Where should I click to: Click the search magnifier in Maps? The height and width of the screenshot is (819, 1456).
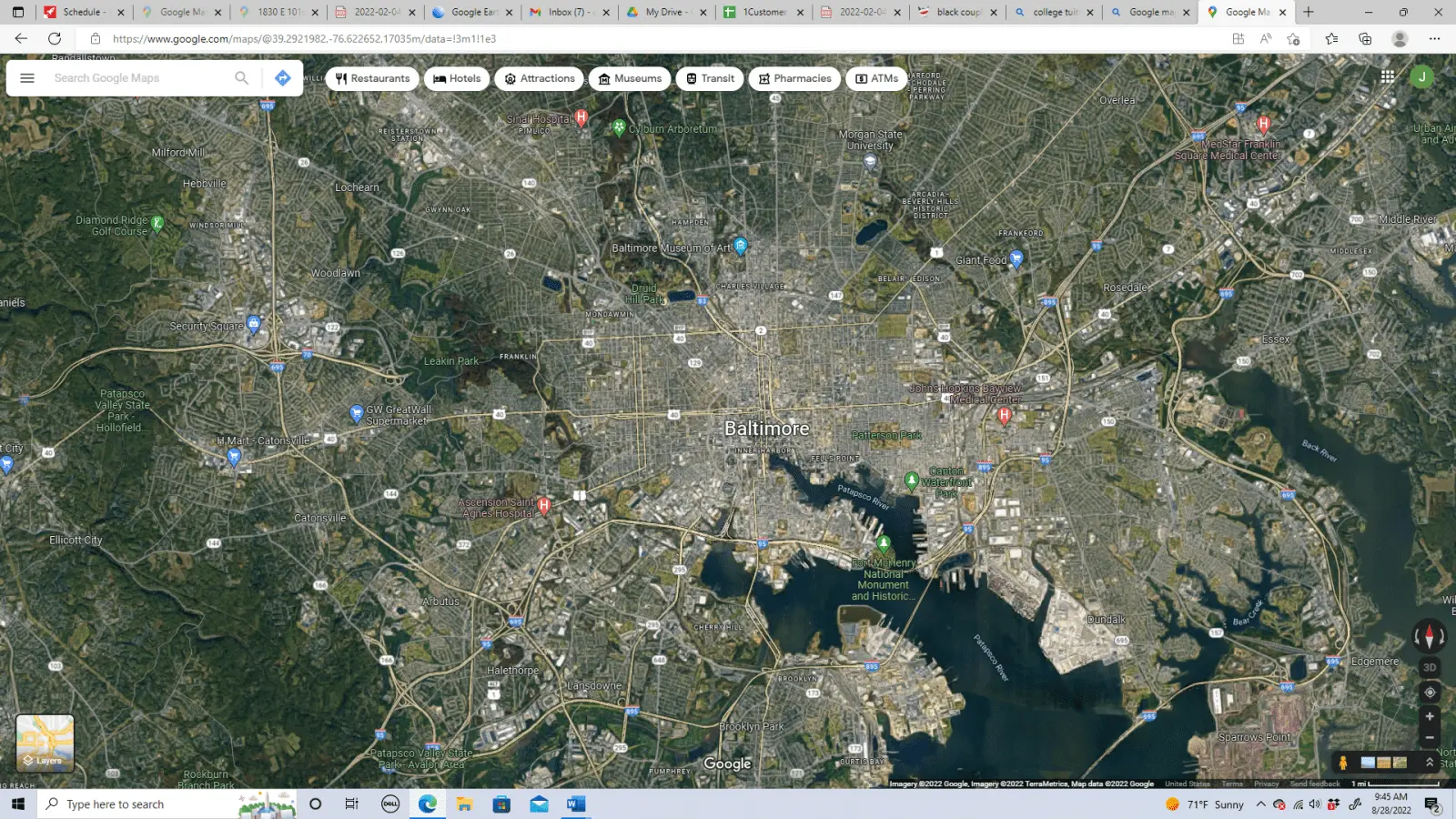(241, 78)
